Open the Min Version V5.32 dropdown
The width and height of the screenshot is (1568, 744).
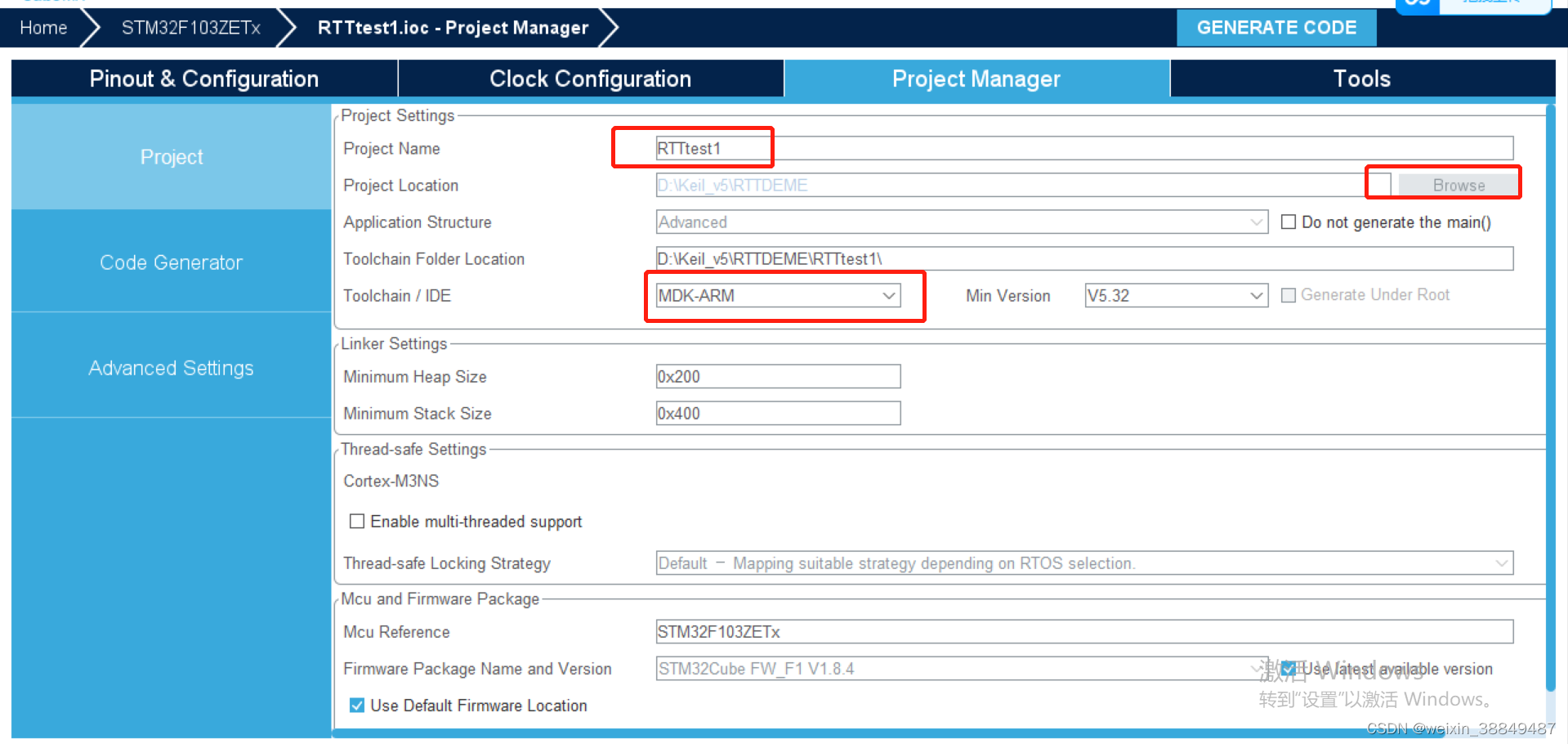click(x=1176, y=296)
